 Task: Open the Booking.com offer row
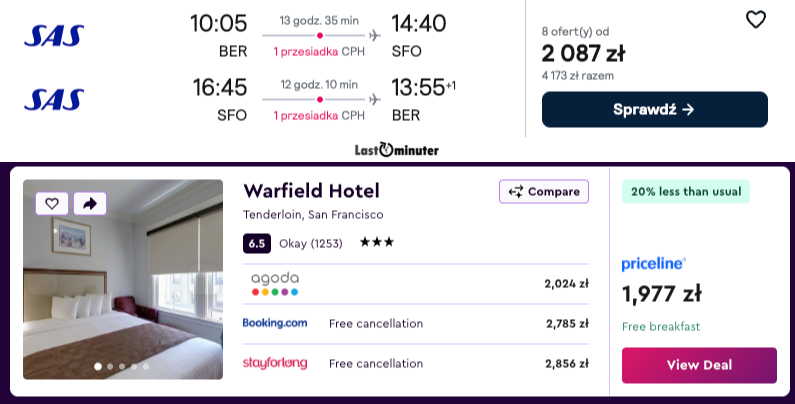click(x=416, y=323)
